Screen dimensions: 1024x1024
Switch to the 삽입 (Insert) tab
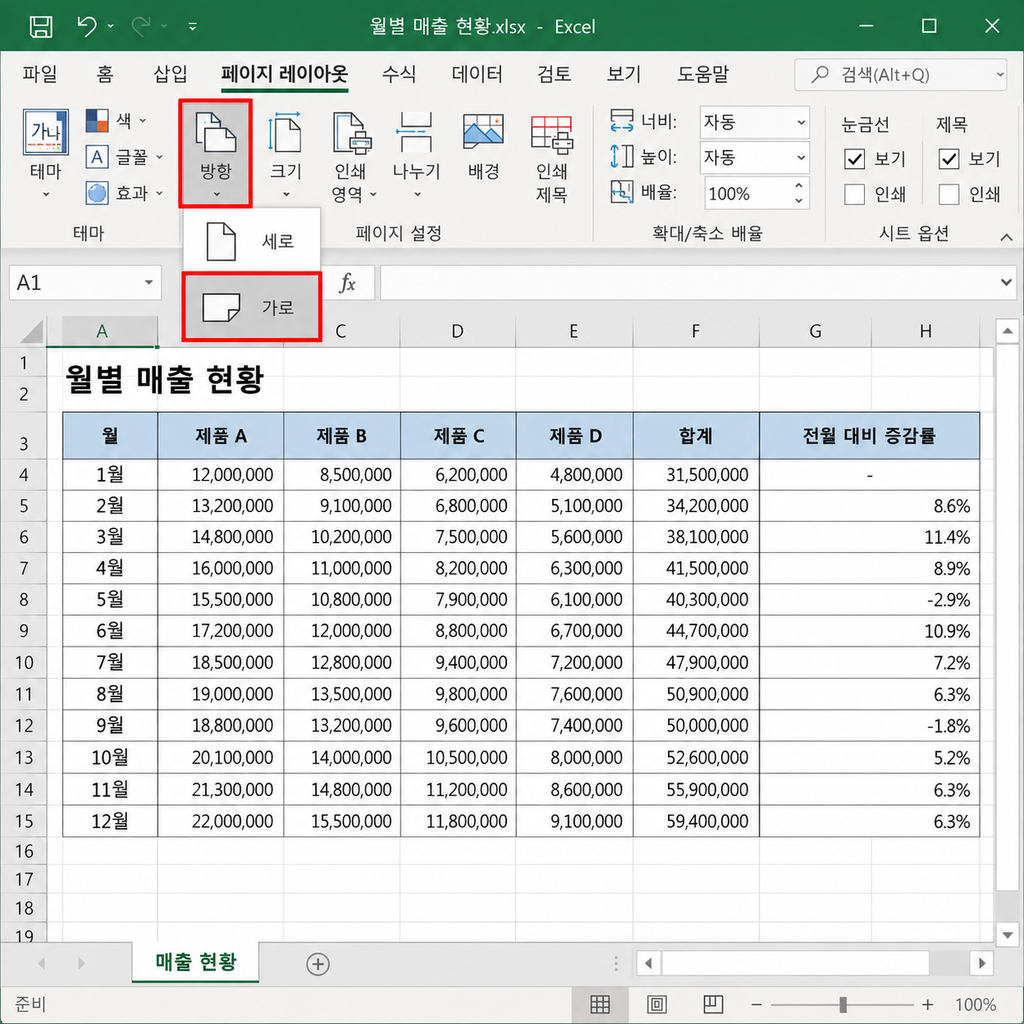pyautogui.click(x=170, y=74)
